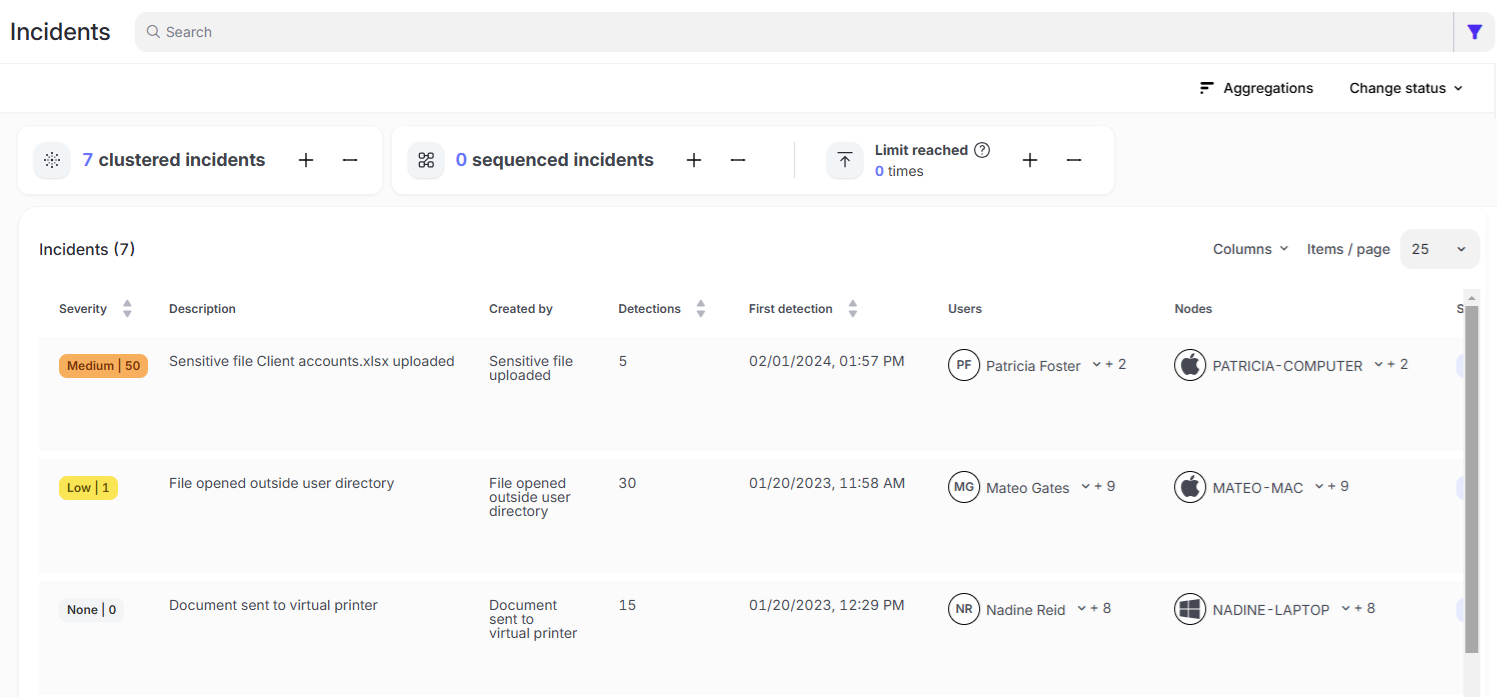Click the purple filter funnel icon
The image size is (1497, 697).
[x=1474, y=32]
